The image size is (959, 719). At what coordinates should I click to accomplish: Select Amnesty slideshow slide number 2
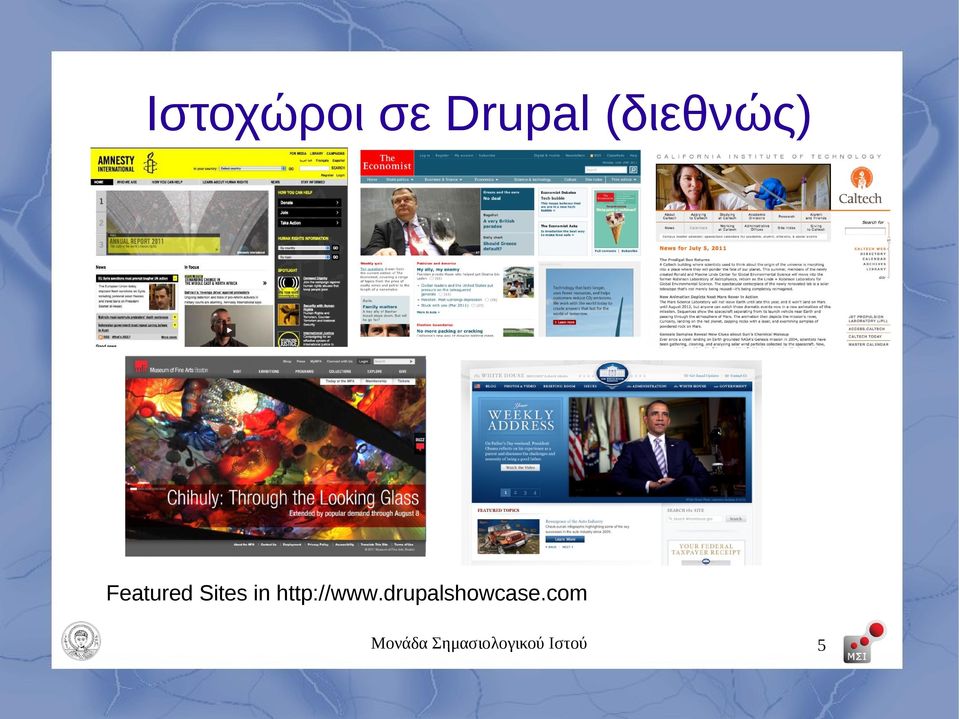click(101, 223)
